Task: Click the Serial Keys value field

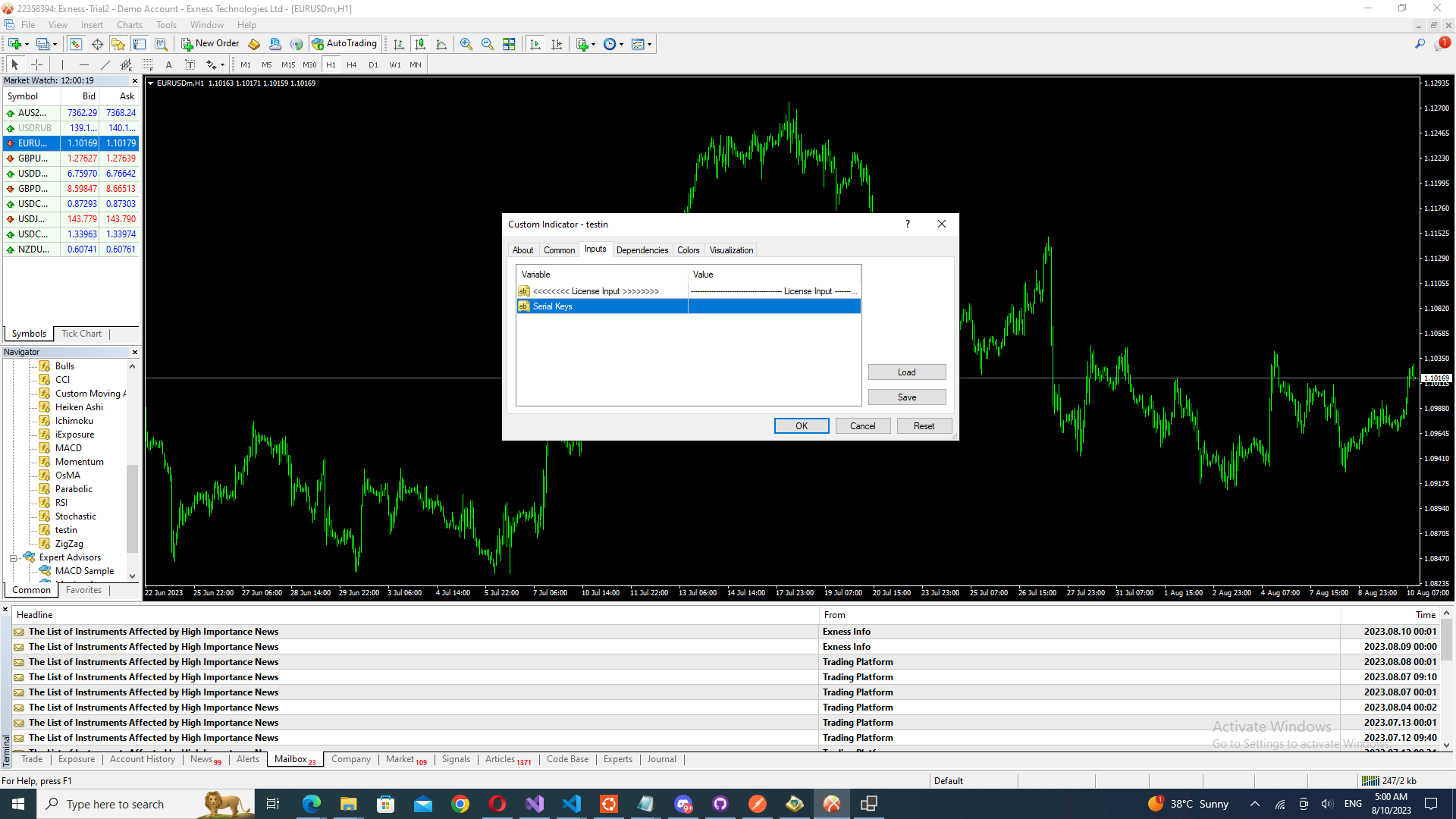Action: tap(773, 306)
